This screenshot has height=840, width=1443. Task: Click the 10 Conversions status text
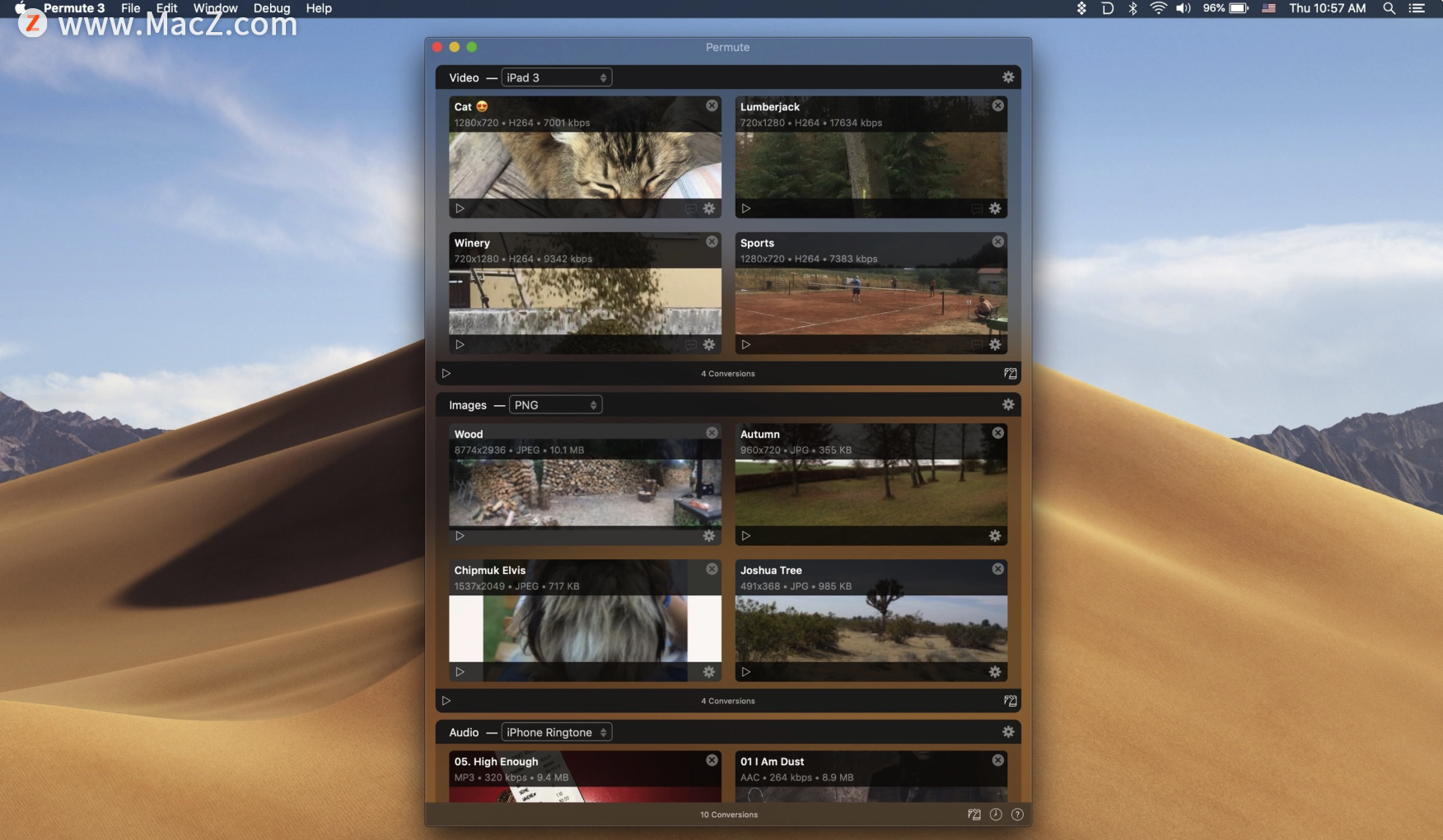tap(729, 814)
